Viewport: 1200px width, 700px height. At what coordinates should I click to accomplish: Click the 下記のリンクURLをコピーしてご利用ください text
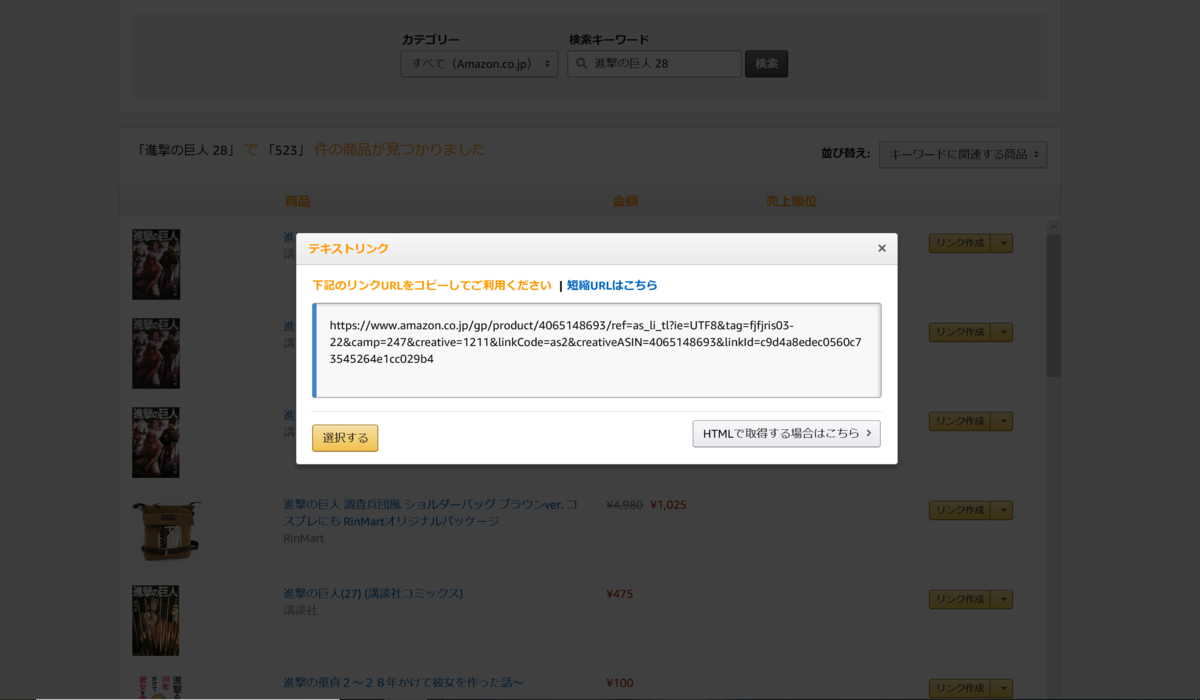(x=432, y=285)
